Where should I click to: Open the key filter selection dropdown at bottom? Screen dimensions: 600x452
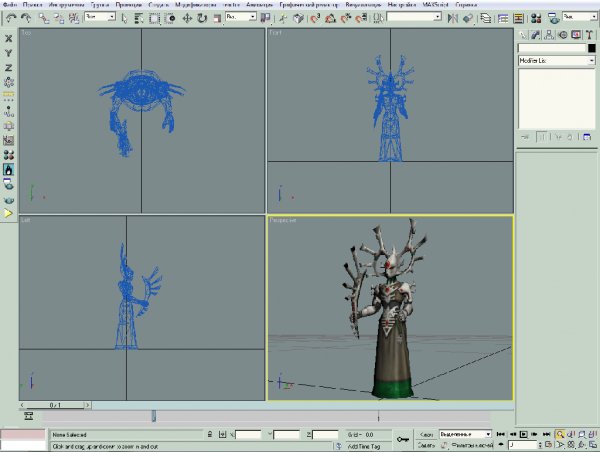tap(468, 434)
